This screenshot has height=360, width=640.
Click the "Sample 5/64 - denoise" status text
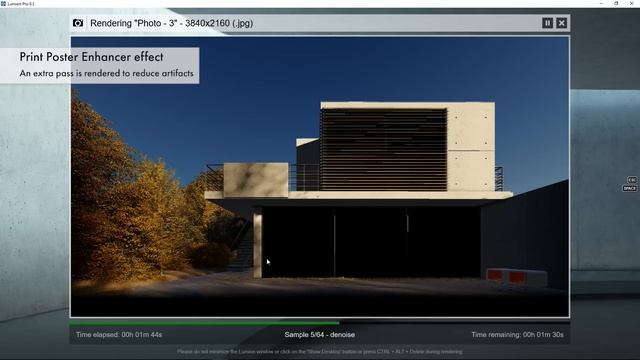tap(320, 335)
